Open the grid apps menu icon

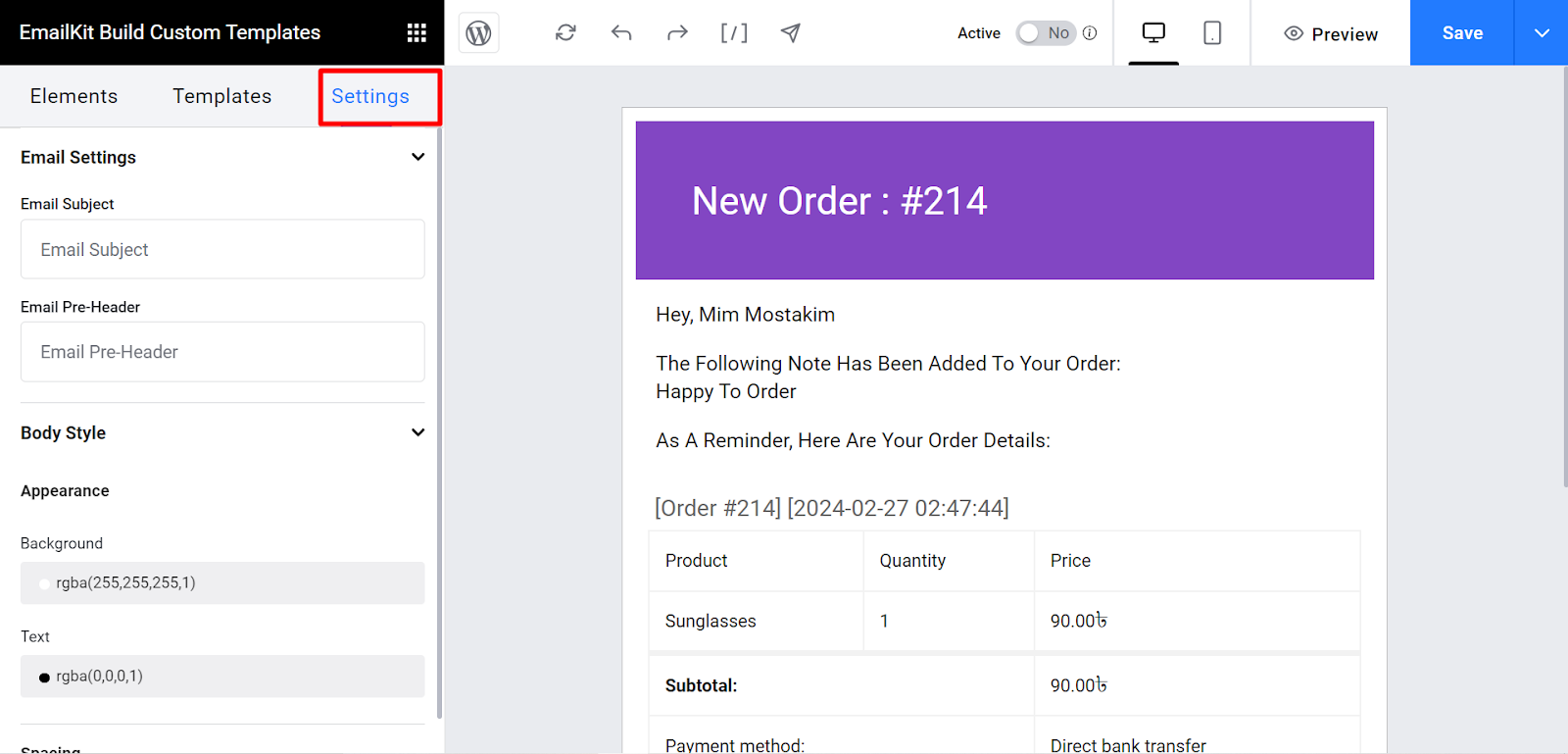[x=416, y=33]
